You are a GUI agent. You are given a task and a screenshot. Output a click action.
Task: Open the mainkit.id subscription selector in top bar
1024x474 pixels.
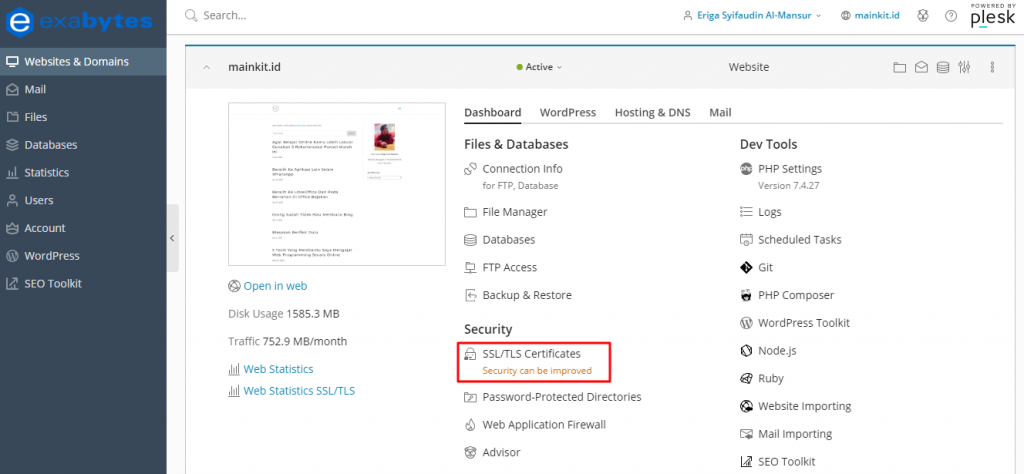pos(871,16)
